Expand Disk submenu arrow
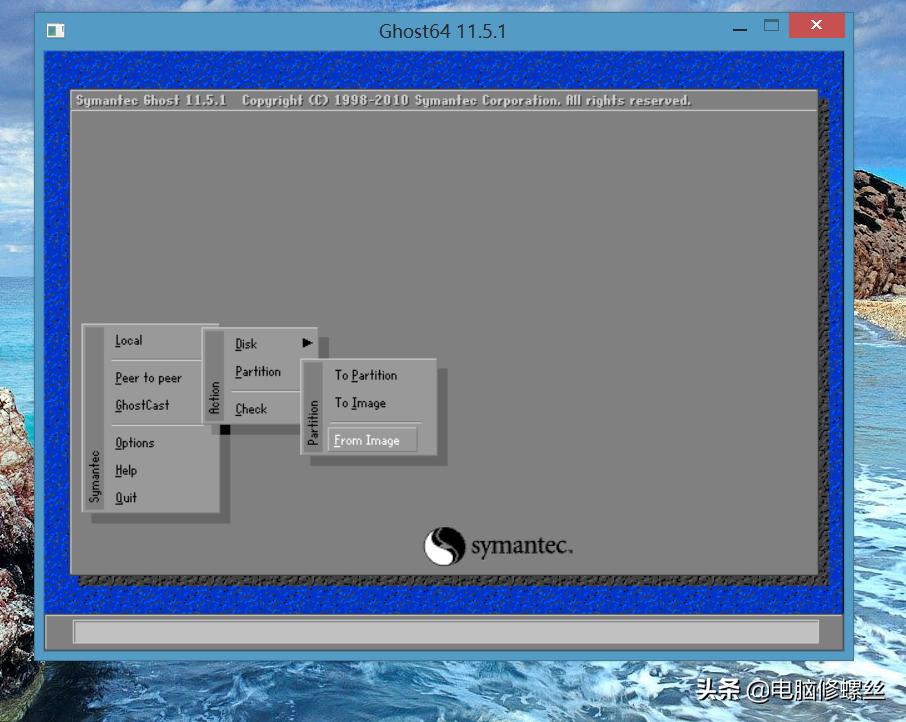Viewport: 906px width, 722px height. pos(307,343)
